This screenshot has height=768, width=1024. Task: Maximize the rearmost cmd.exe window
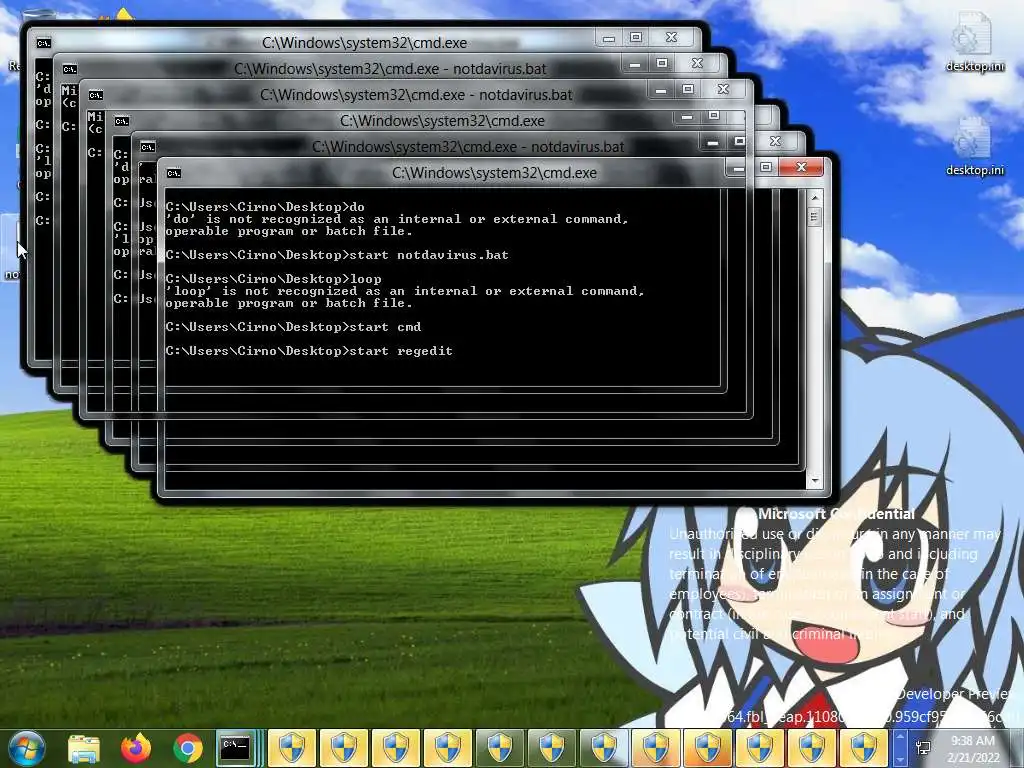click(x=635, y=38)
